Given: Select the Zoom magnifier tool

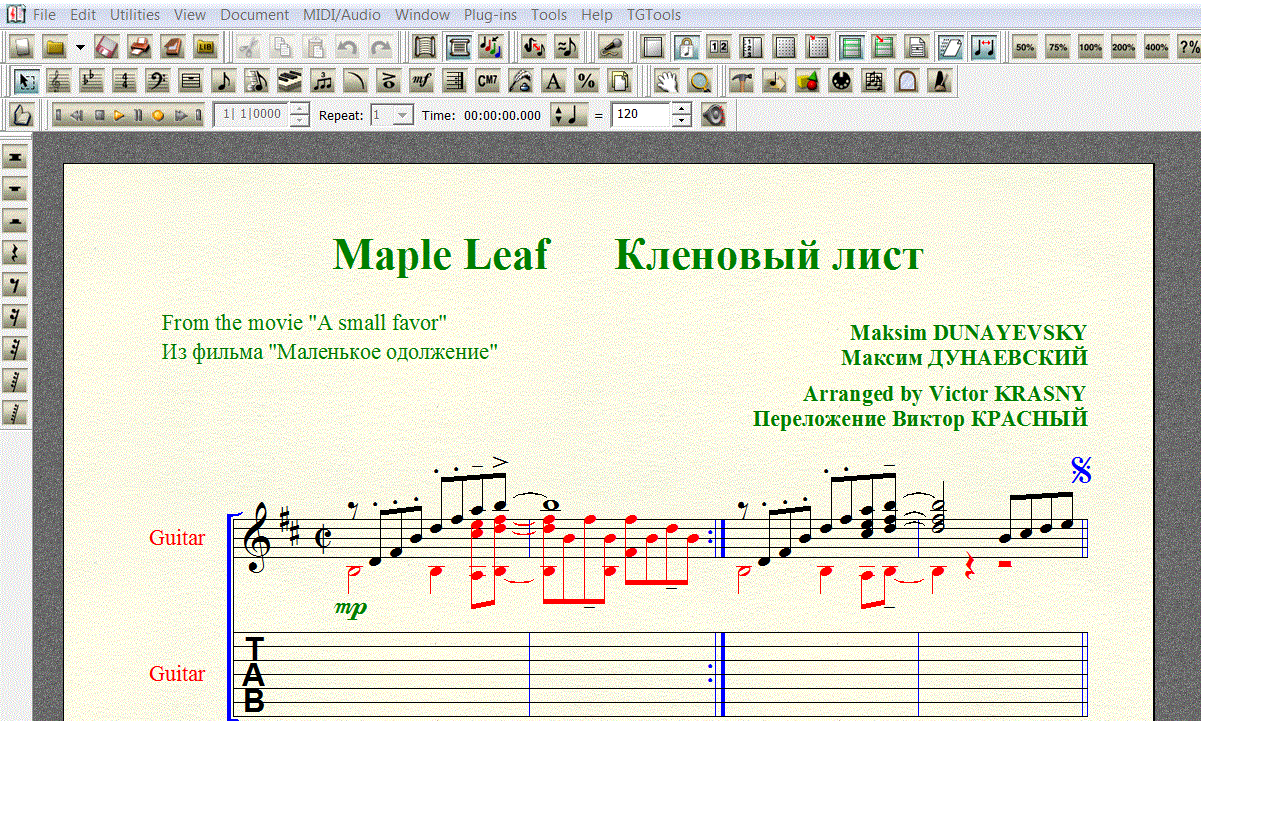Looking at the screenshot, I should (699, 81).
